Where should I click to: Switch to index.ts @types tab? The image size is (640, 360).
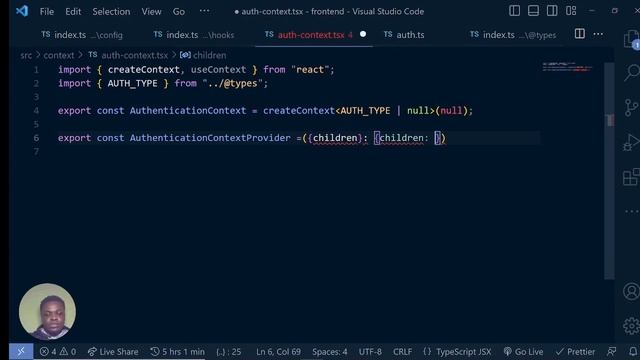click(513, 35)
